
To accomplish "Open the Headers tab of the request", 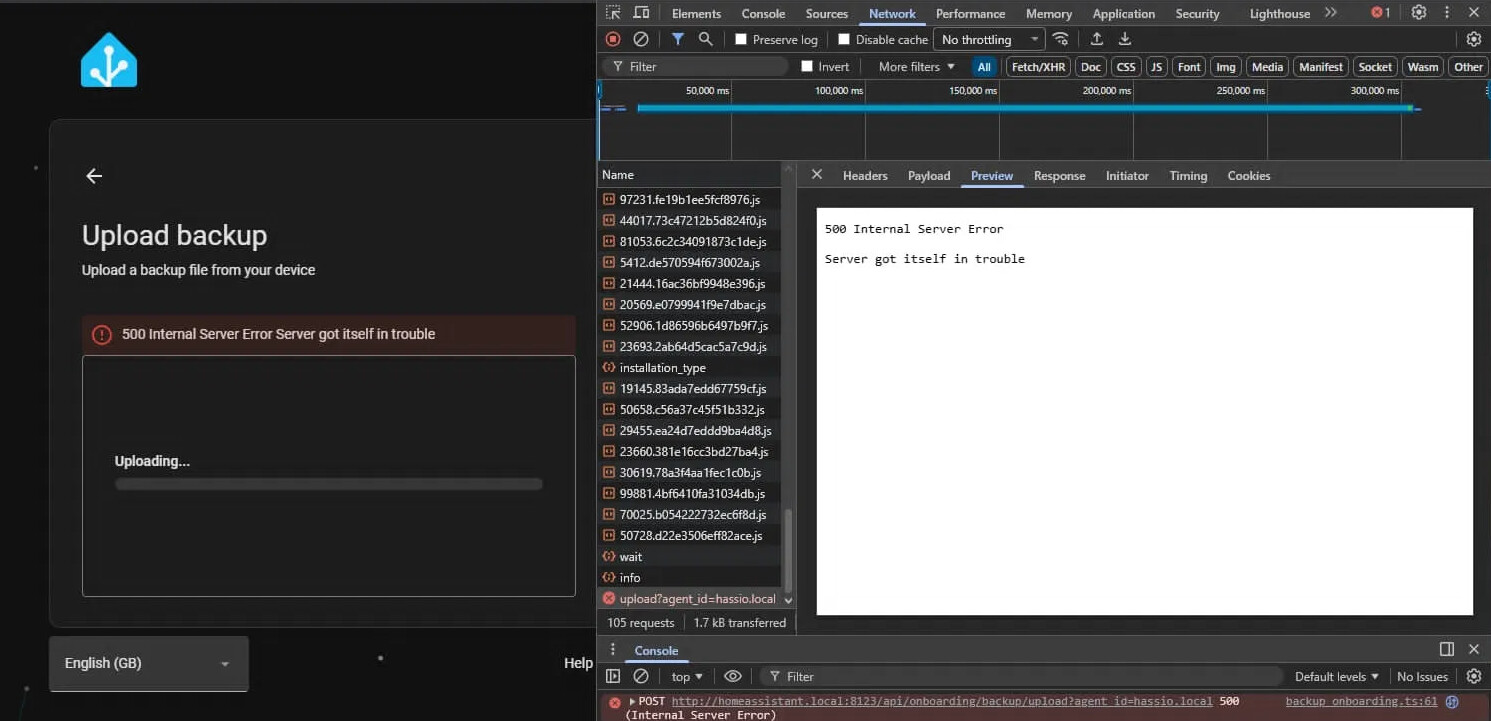I will click(865, 175).
